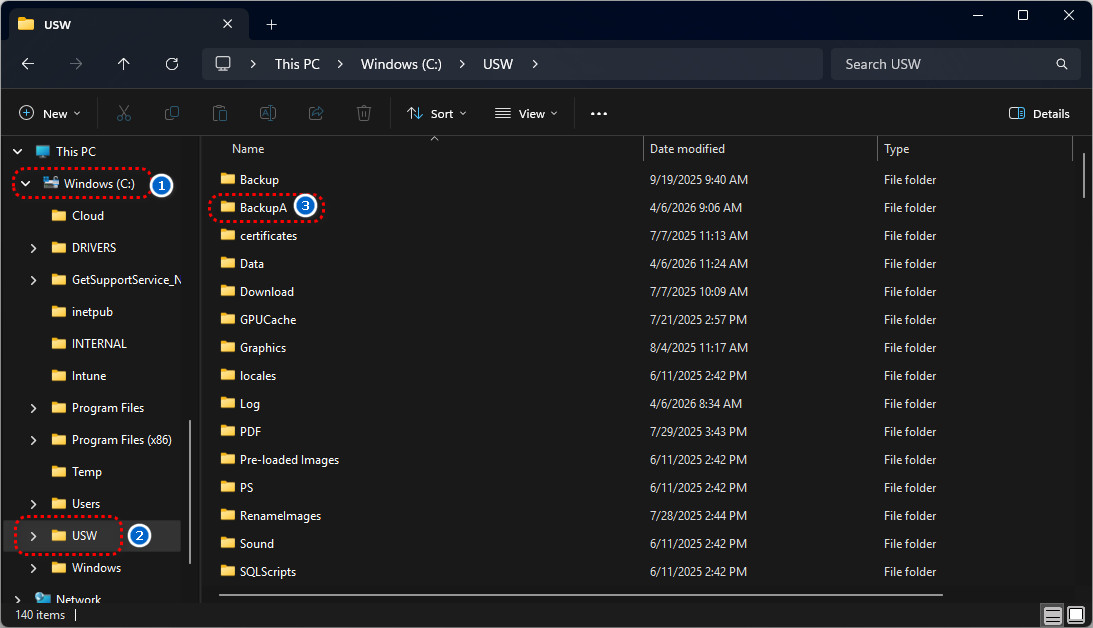Click the Paste clipboard icon
The height and width of the screenshot is (628, 1093).
pos(220,114)
